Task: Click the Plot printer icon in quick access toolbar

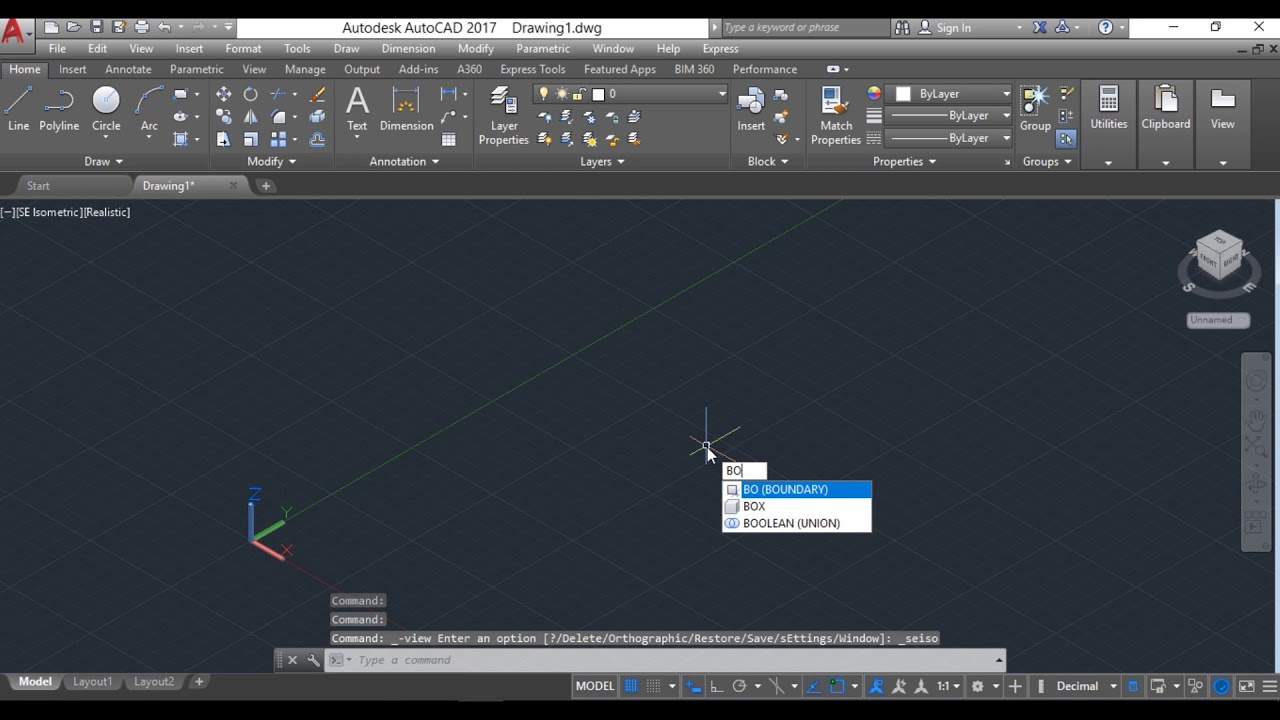Action: (x=141, y=27)
